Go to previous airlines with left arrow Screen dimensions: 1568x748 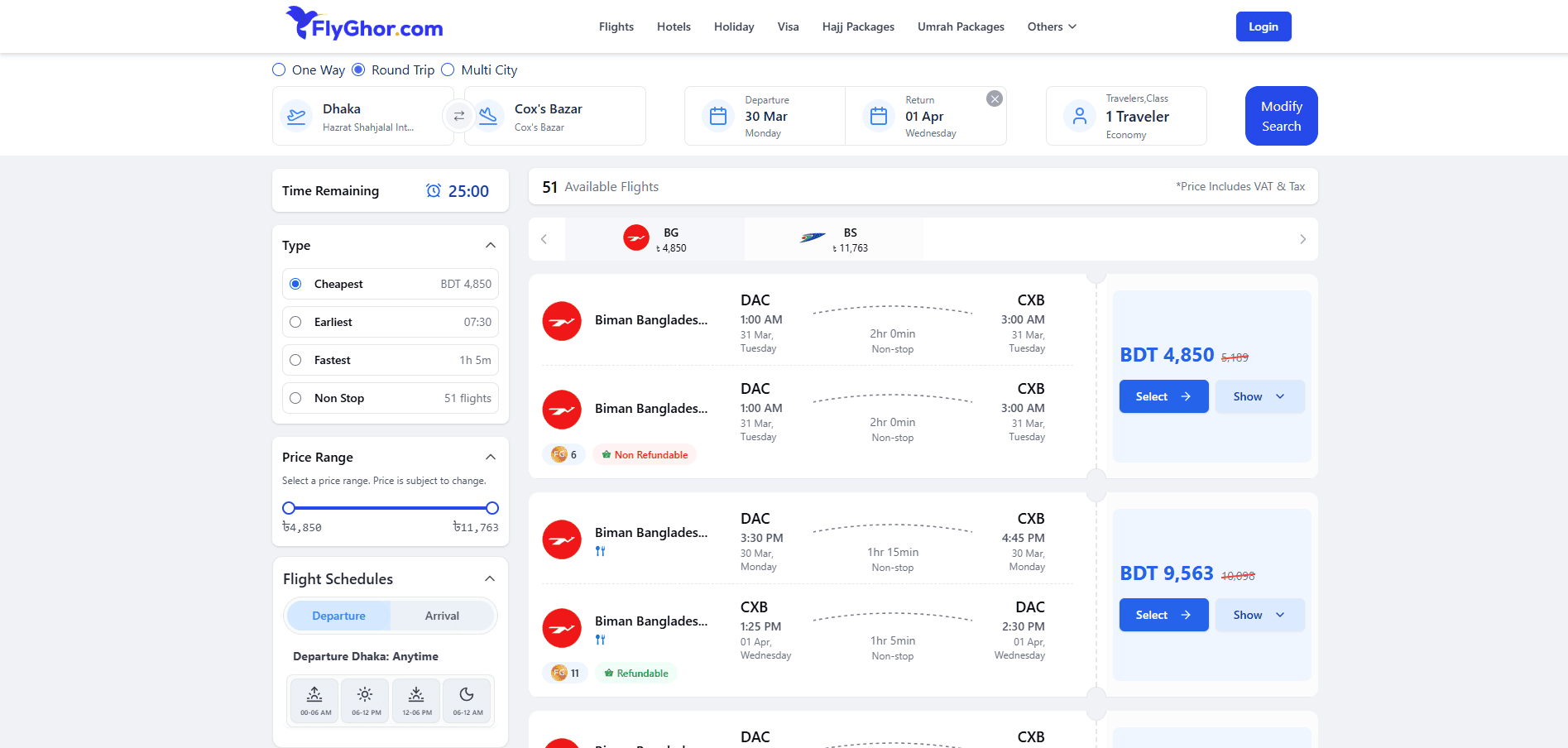pyautogui.click(x=544, y=239)
